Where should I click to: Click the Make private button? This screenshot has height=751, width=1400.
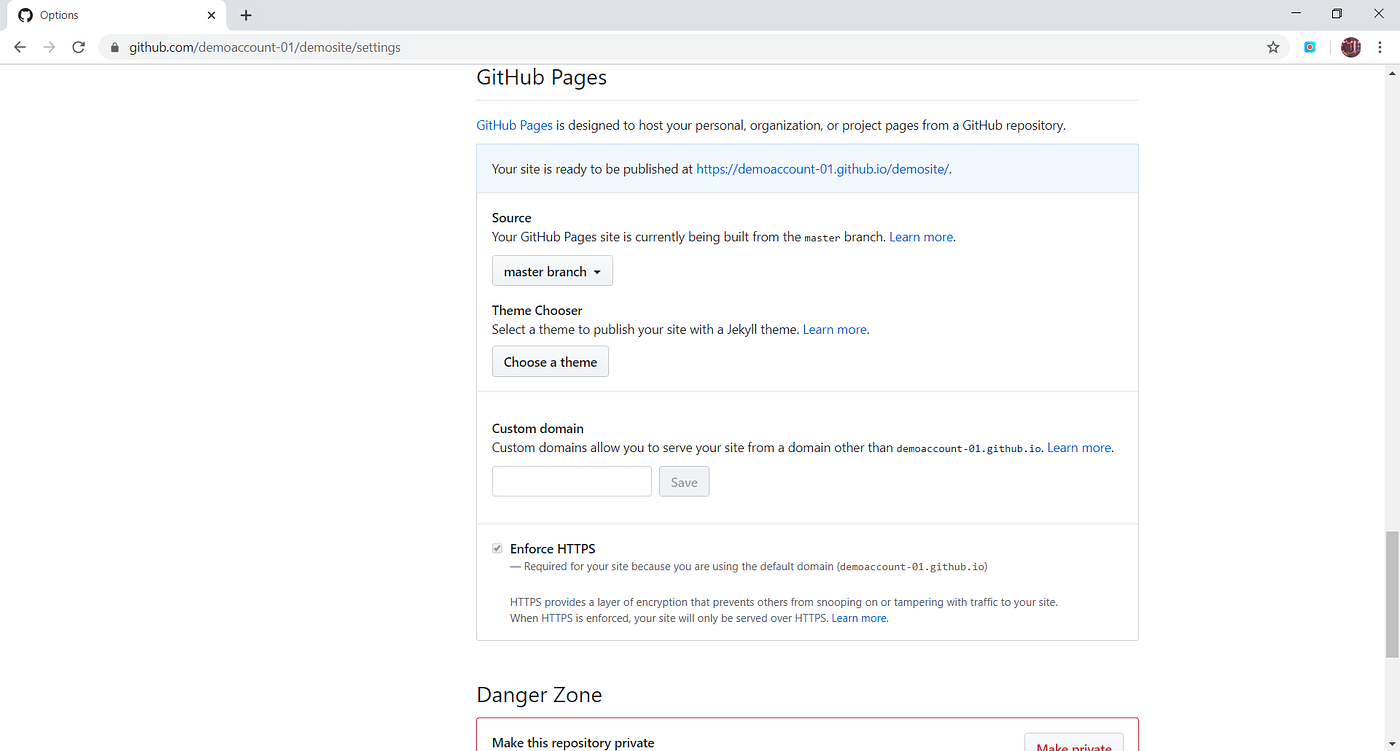(1074, 745)
